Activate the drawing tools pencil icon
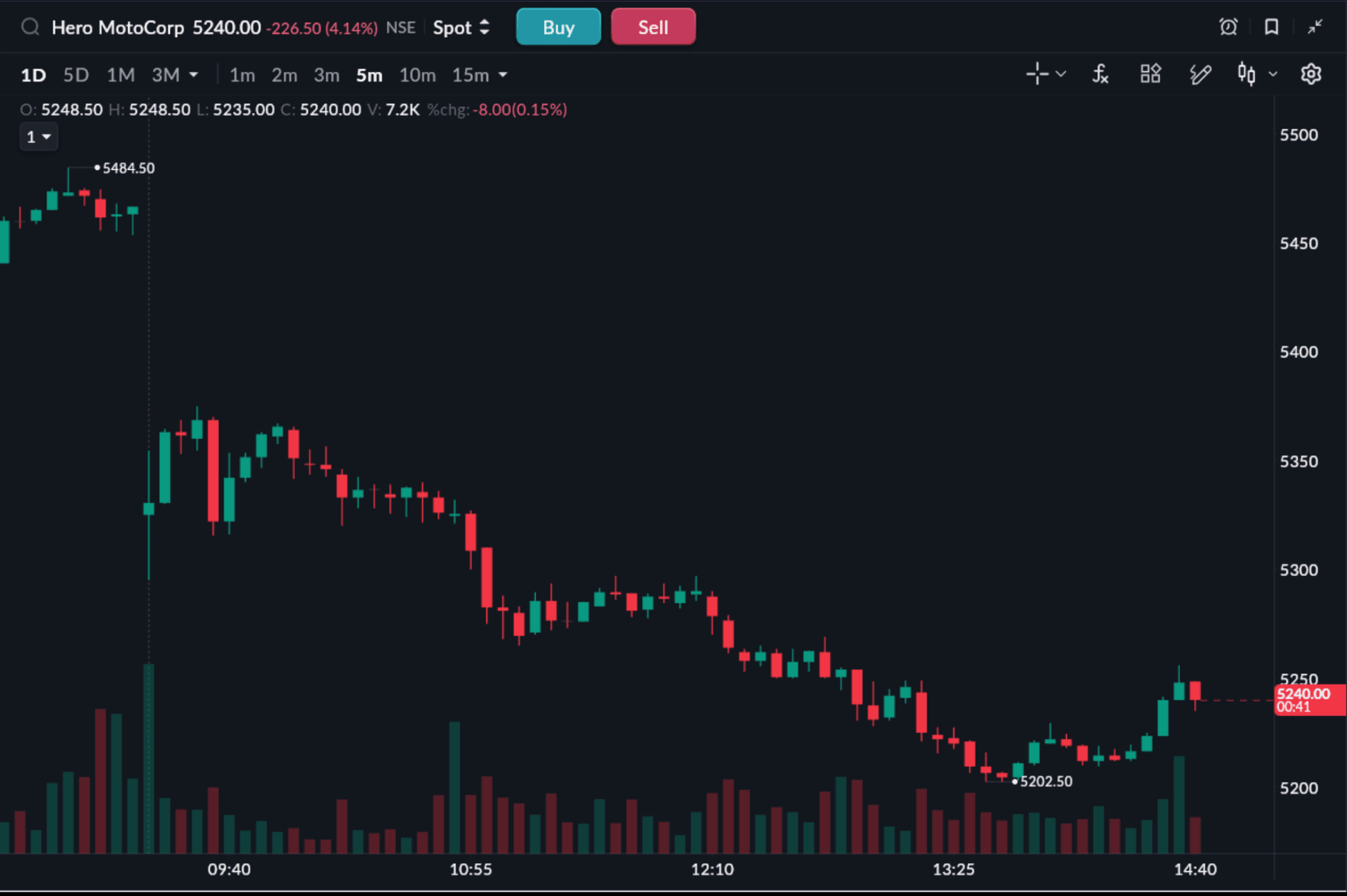 [x=1200, y=74]
